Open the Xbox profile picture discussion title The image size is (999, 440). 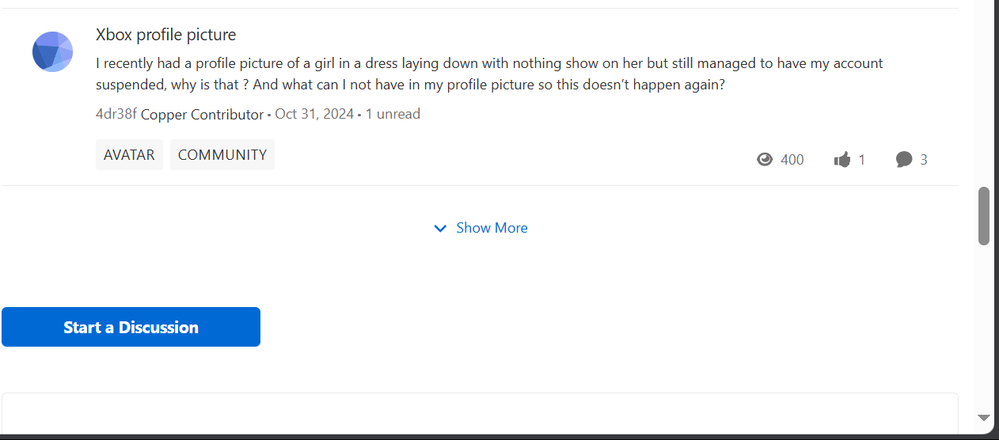point(166,35)
